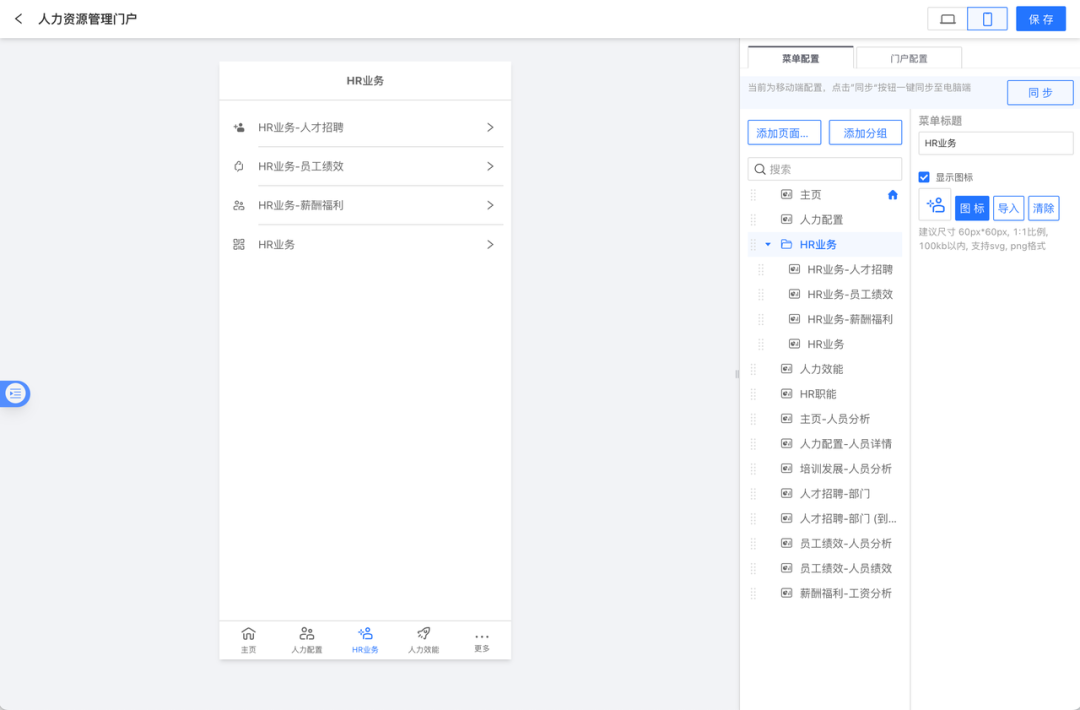Select the person icon beside HR业务-人才招聘 item
This screenshot has width=1080, height=710.
(x=238, y=127)
